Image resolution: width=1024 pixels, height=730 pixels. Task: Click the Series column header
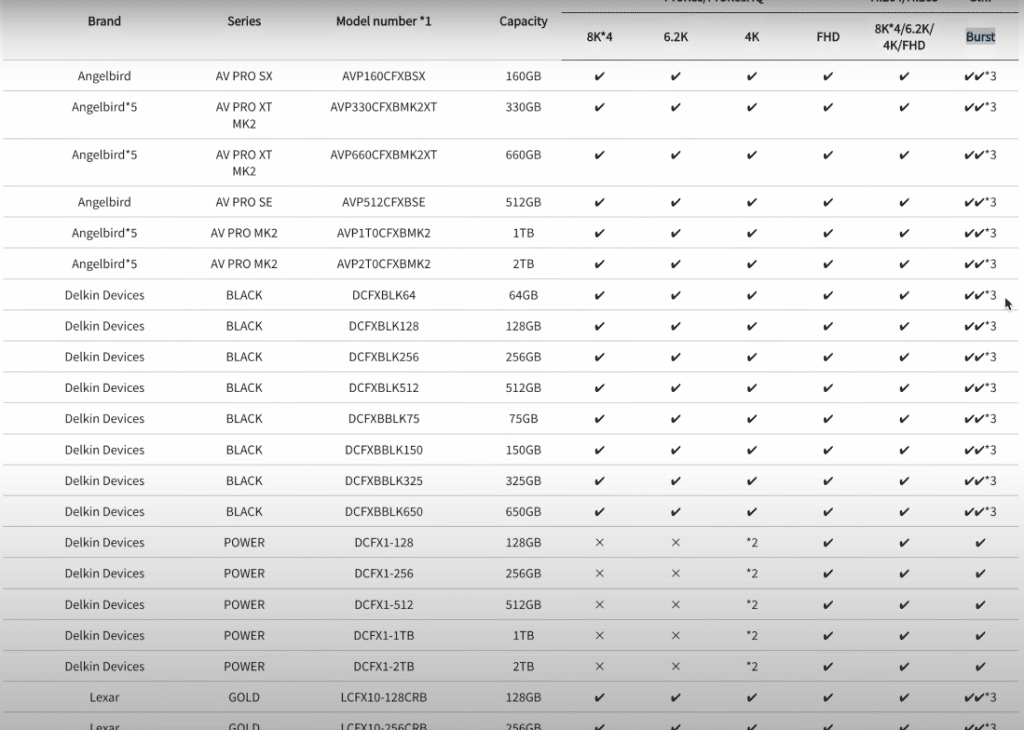click(244, 21)
